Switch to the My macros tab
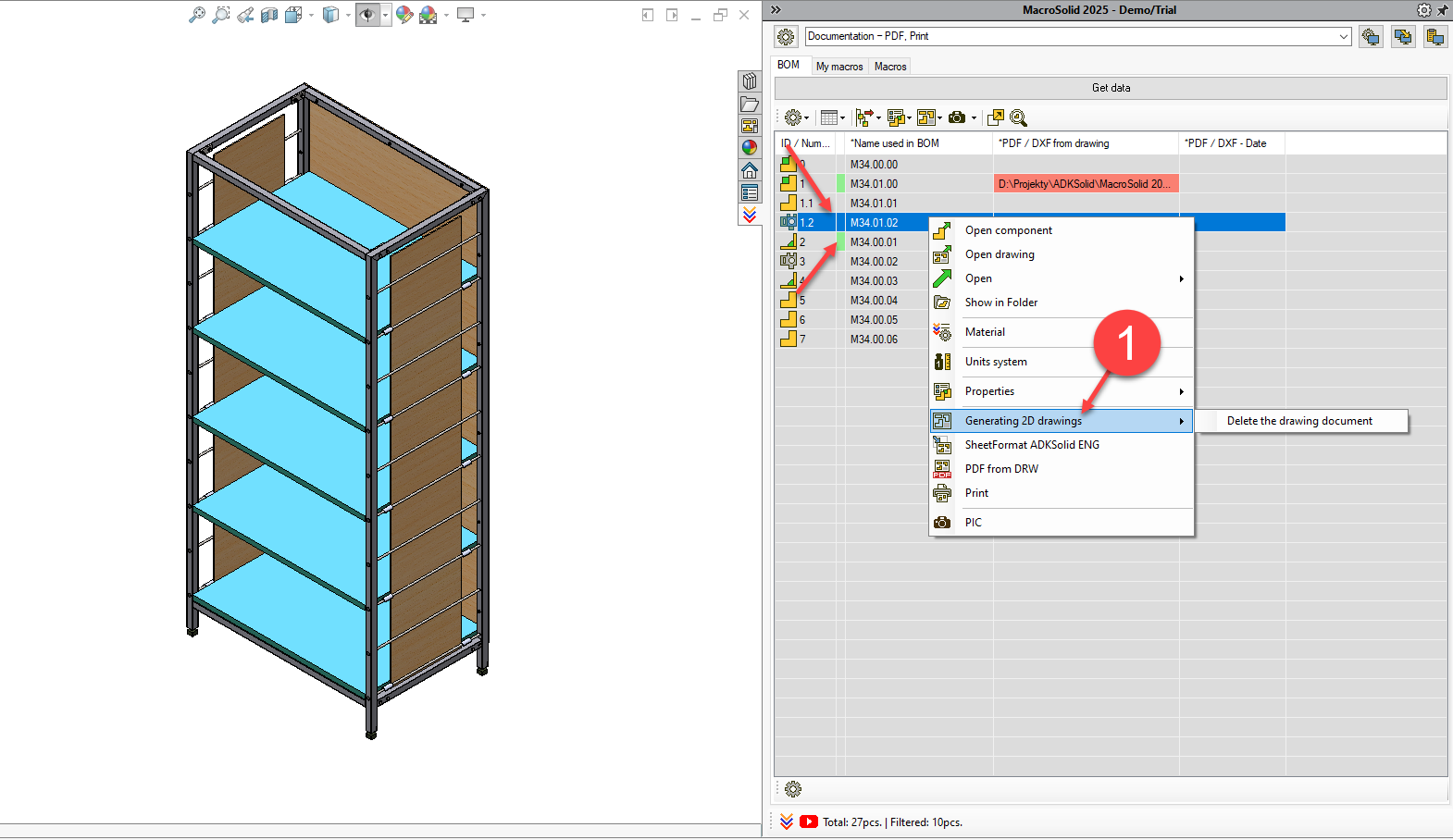 pyautogui.click(x=839, y=67)
